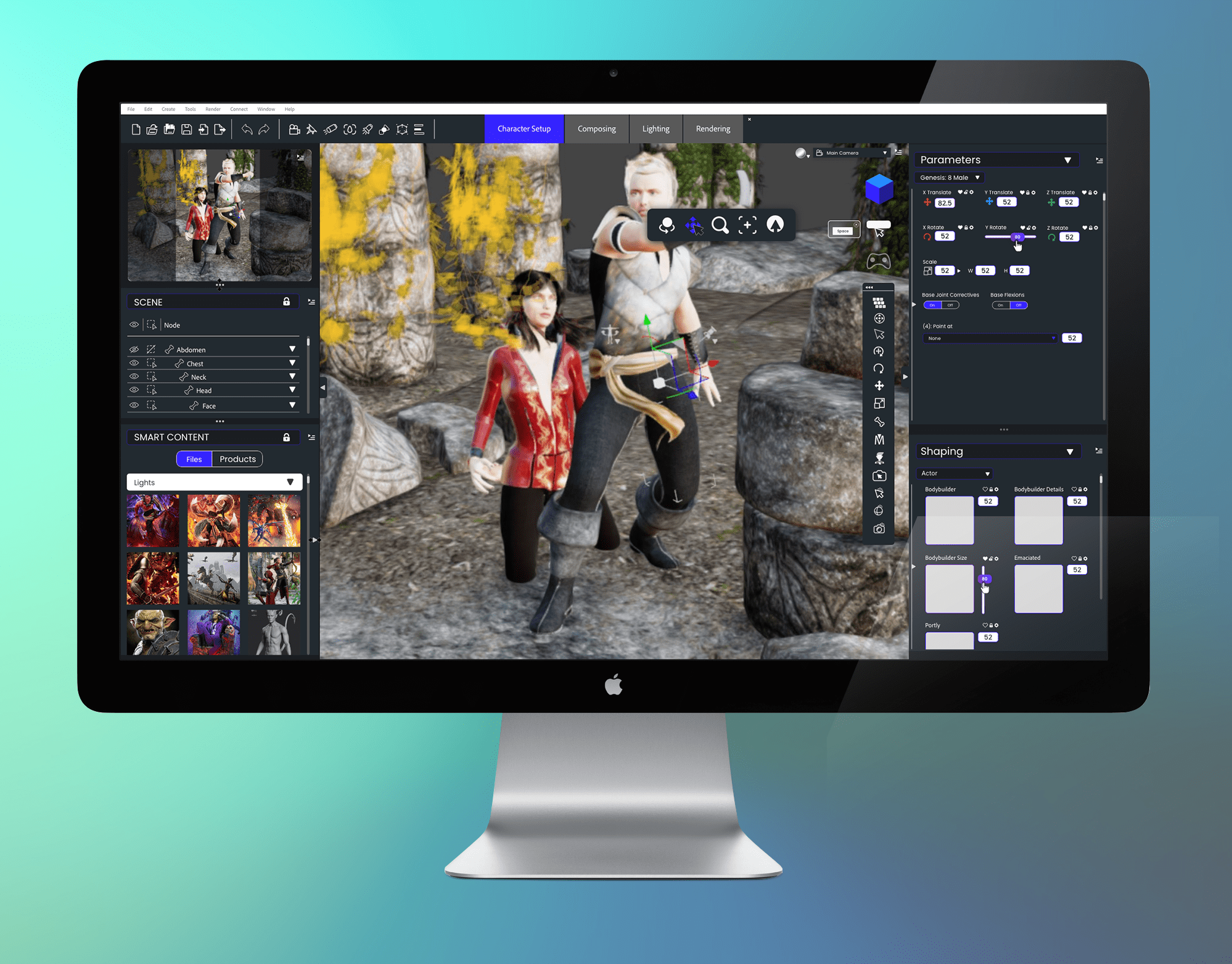This screenshot has height=964, width=1232.
Task: Toggle visibility eye for Face node
Action: pos(134,405)
